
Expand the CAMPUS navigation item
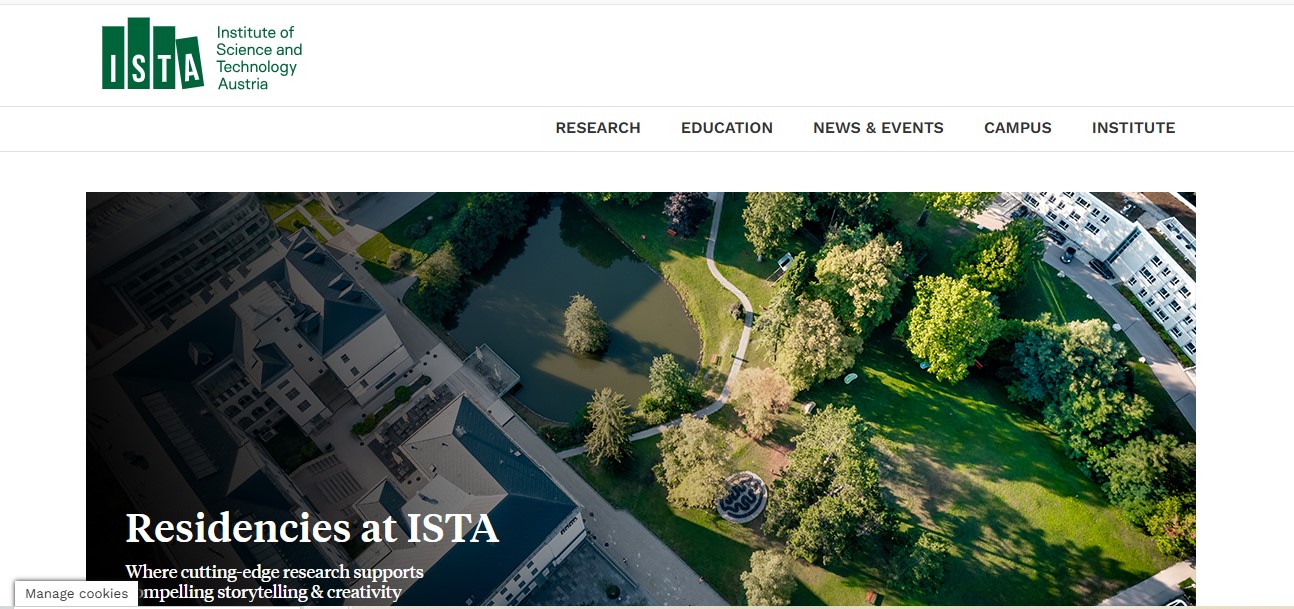[x=1017, y=128]
